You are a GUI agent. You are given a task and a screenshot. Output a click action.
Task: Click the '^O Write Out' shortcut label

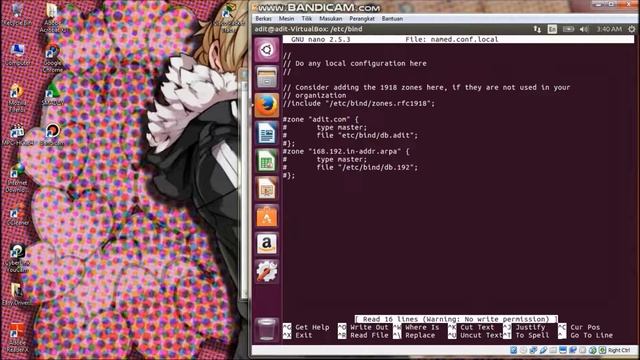[363, 327]
